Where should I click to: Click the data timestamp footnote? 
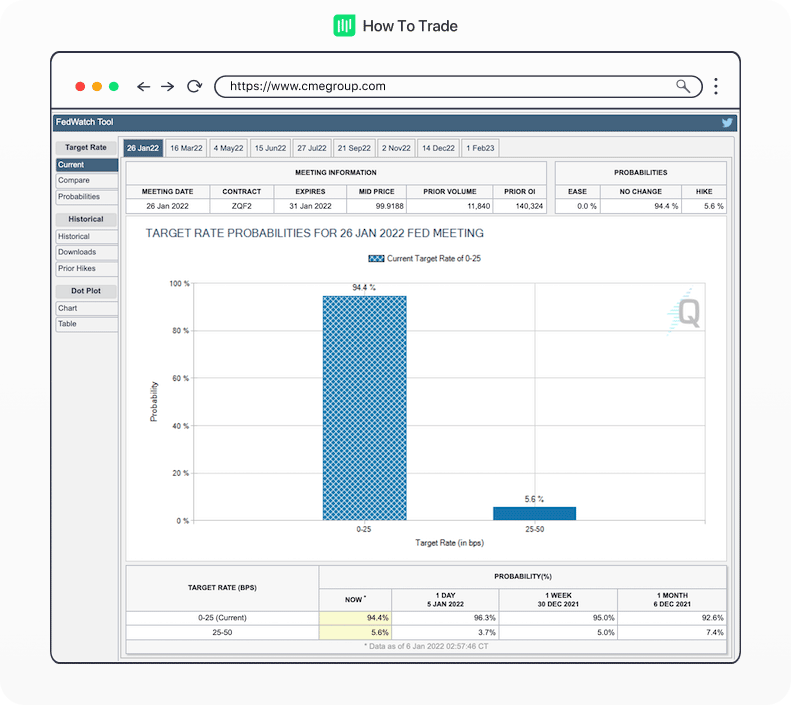click(x=426, y=647)
